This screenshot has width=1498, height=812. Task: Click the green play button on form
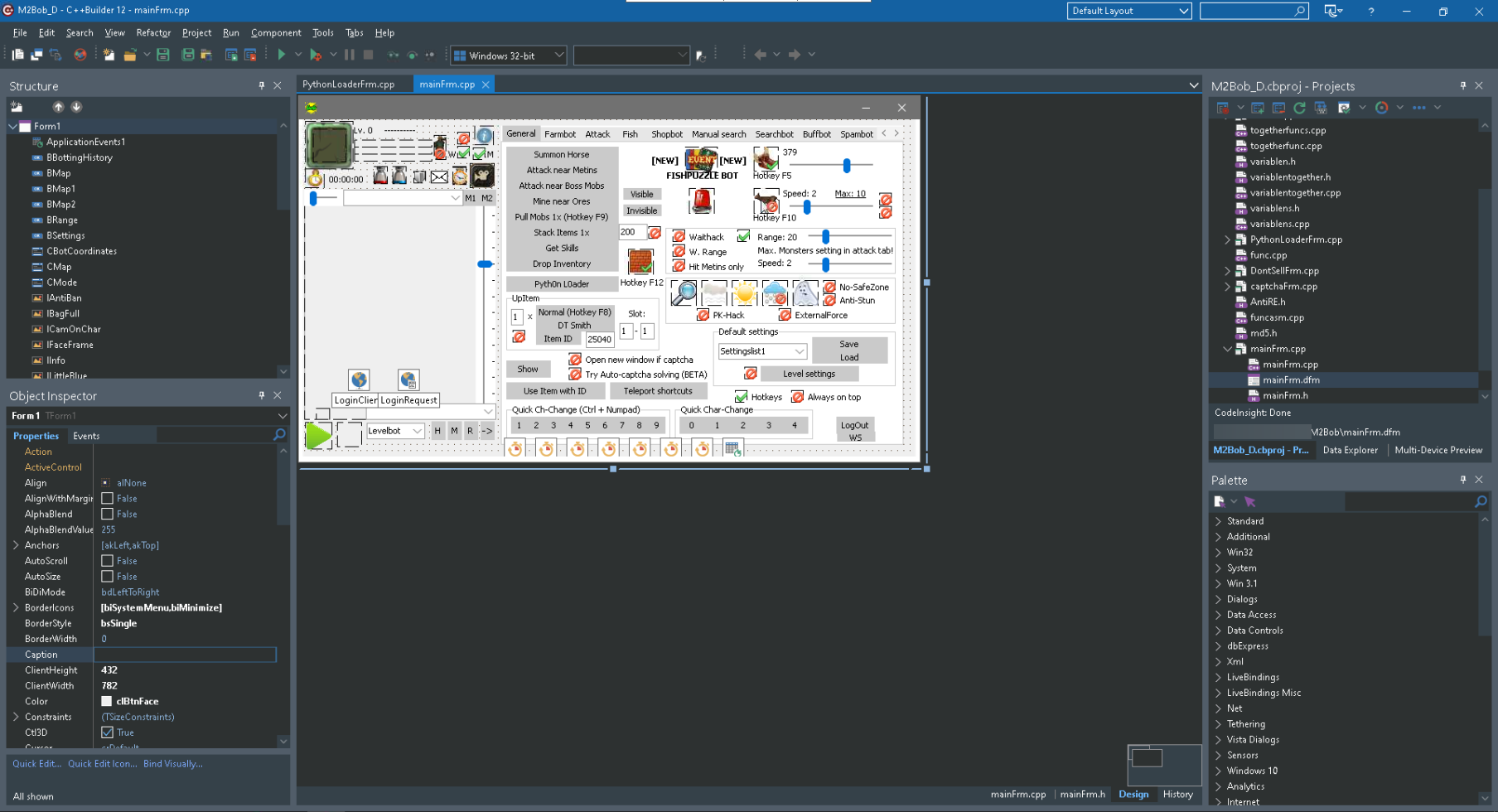318,435
